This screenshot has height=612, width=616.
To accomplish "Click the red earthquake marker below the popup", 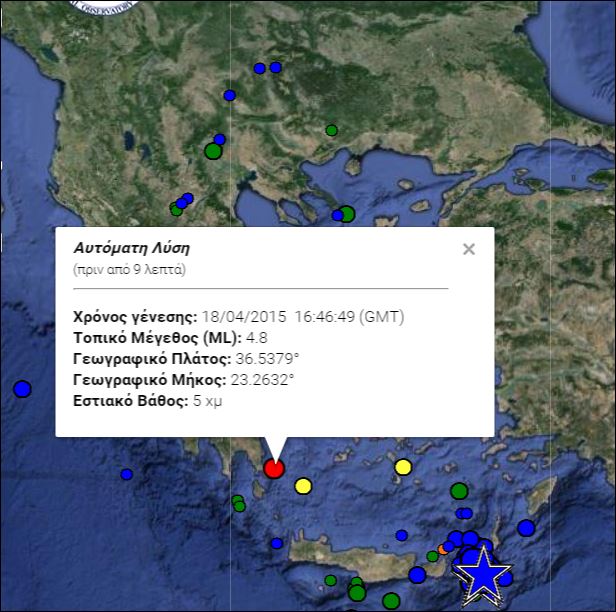I will (x=274, y=468).
